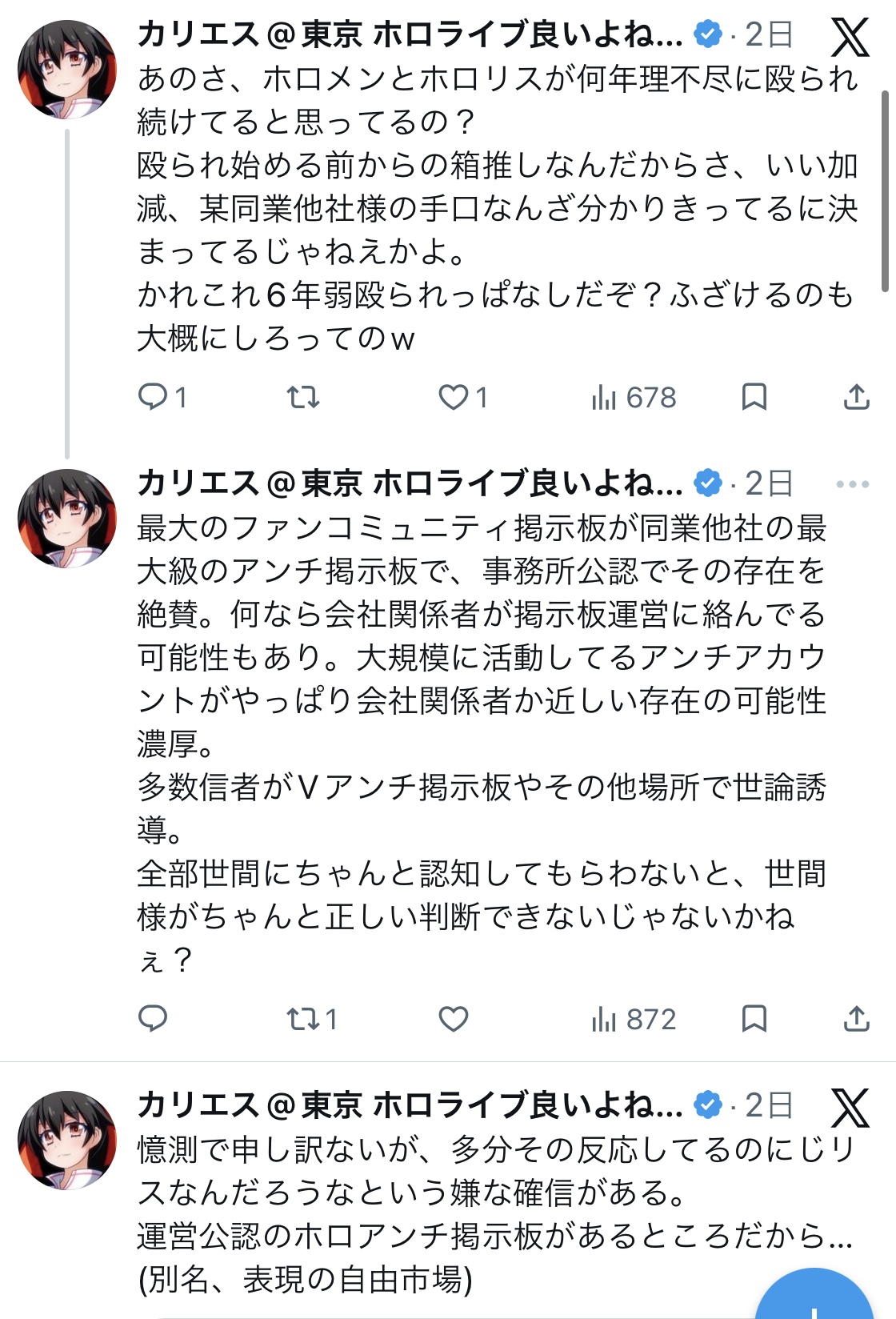This screenshot has height=1319, width=896.
Task: Like the first tweet
Action: (454, 397)
